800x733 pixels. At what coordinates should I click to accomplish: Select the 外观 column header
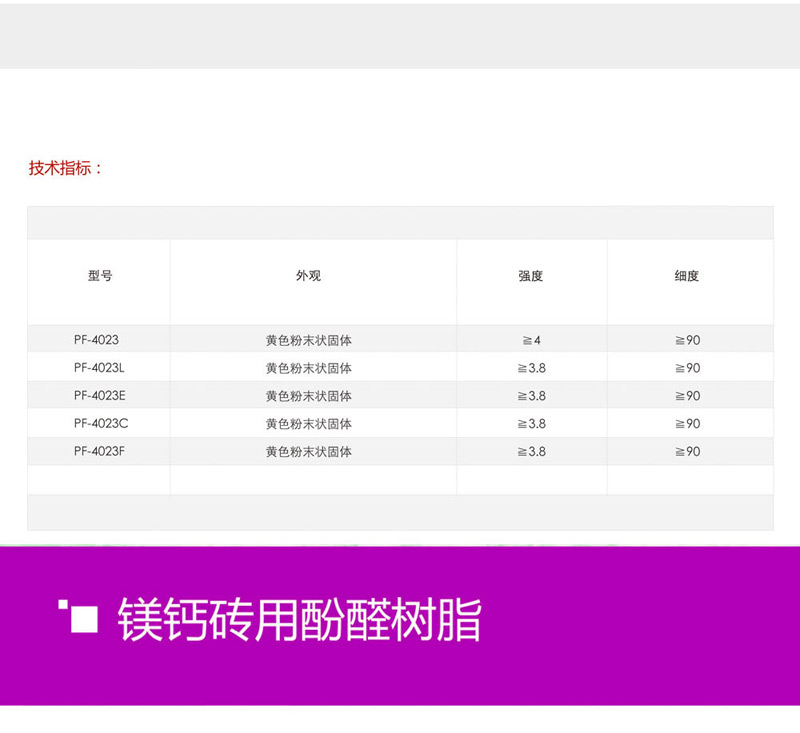coord(308,276)
